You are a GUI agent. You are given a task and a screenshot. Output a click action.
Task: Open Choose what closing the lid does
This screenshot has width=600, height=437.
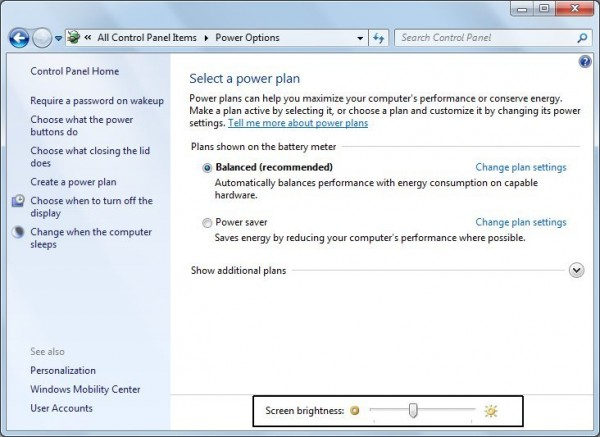pyautogui.click(x=90, y=157)
